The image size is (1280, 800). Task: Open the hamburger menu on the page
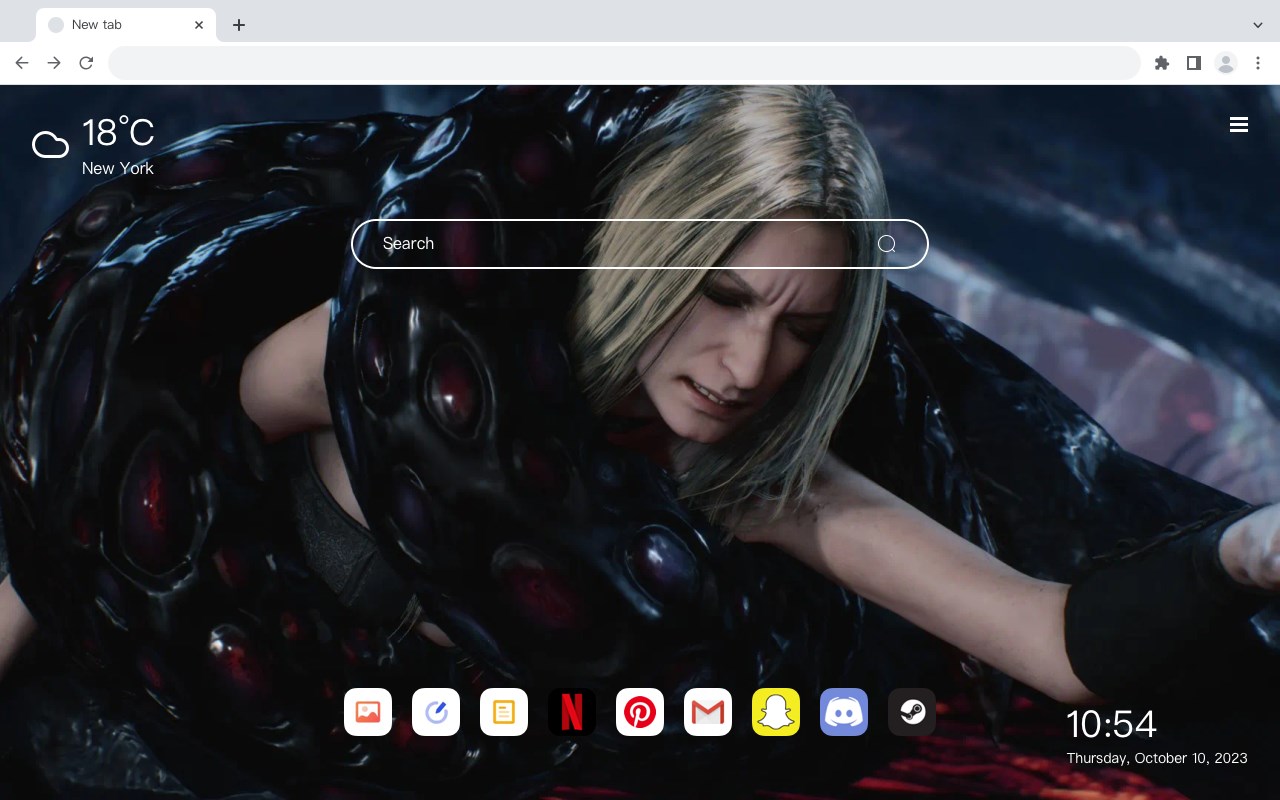(1239, 124)
